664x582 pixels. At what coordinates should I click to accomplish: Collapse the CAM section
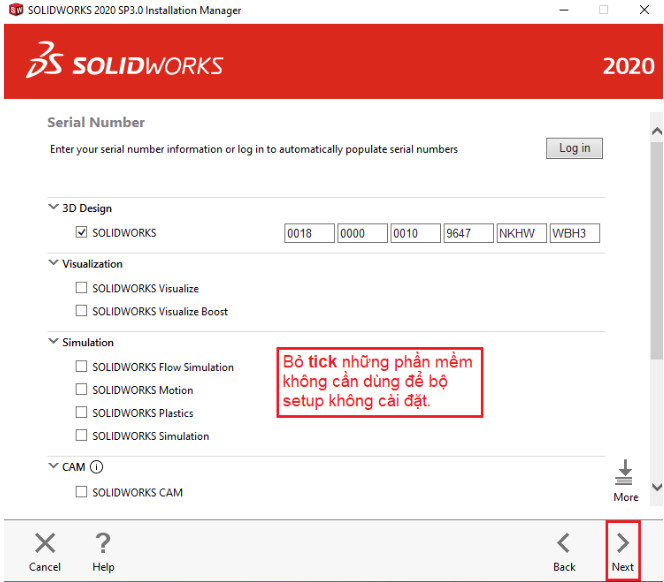coord(53,467)
